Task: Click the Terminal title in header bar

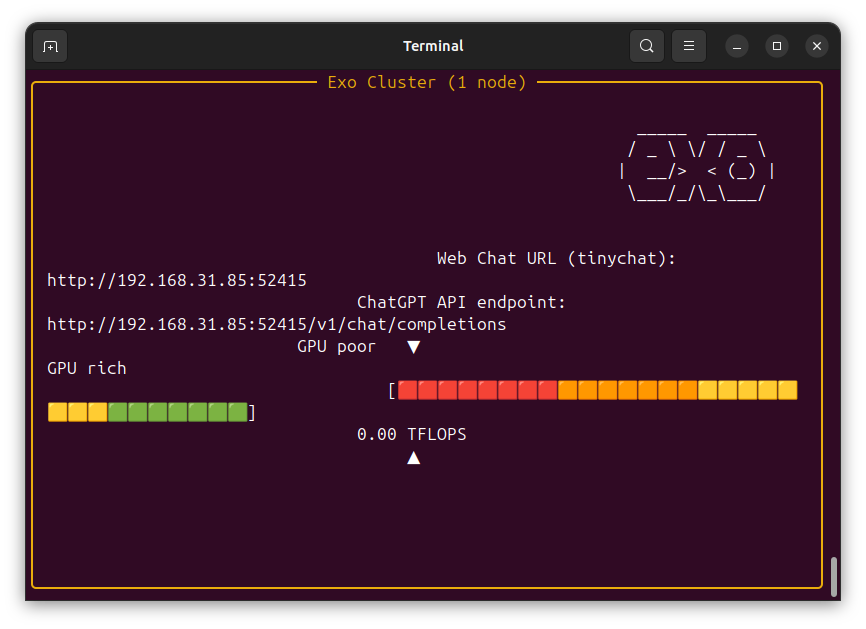Action: (x=433, y=46)
